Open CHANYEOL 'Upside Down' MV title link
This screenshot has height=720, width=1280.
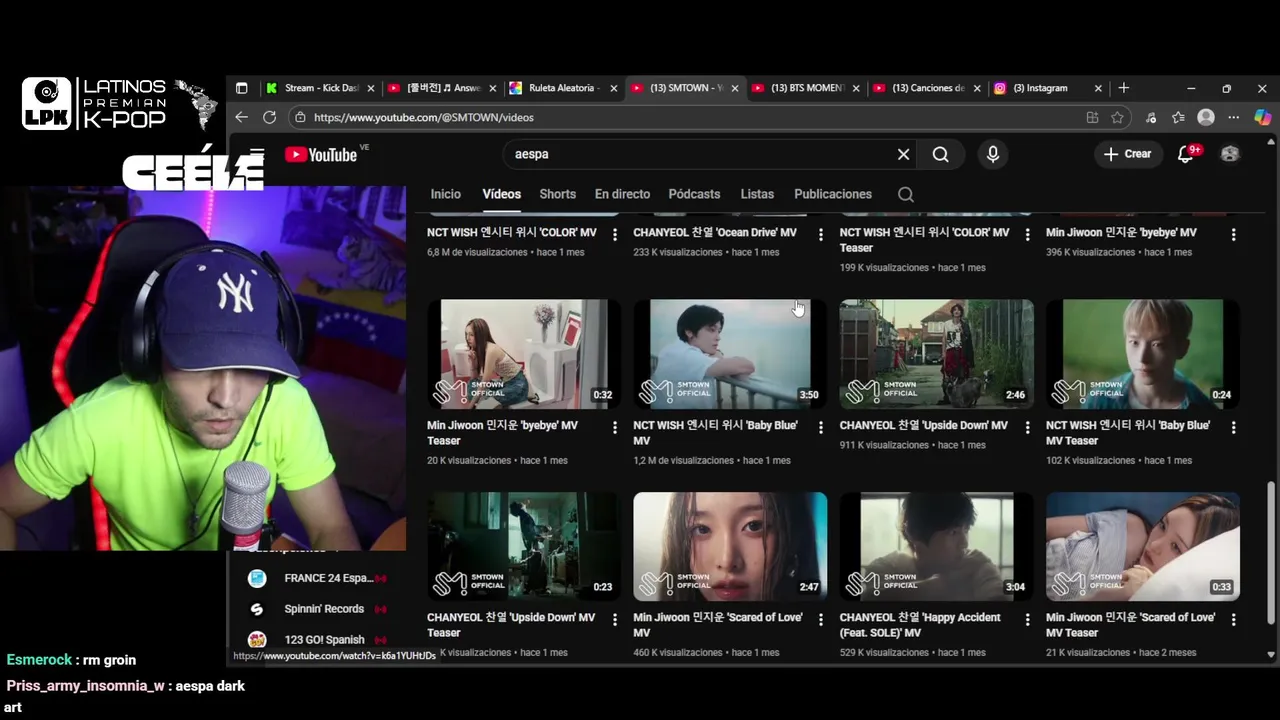click(923, 426)
